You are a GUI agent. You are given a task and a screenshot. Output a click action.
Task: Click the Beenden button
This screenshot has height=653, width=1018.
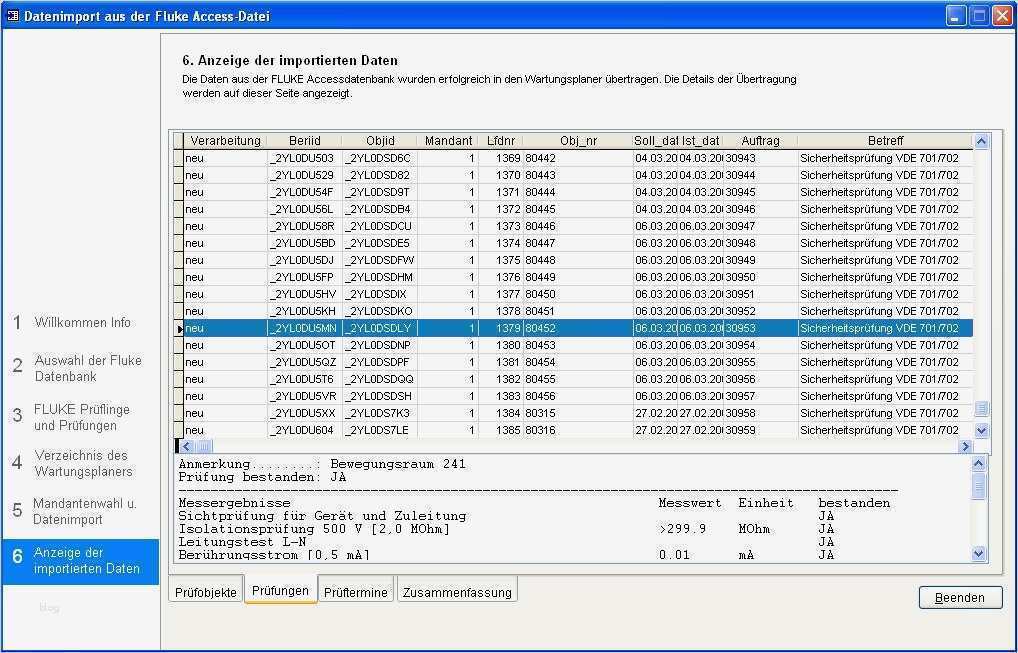[x=960, y=598]
